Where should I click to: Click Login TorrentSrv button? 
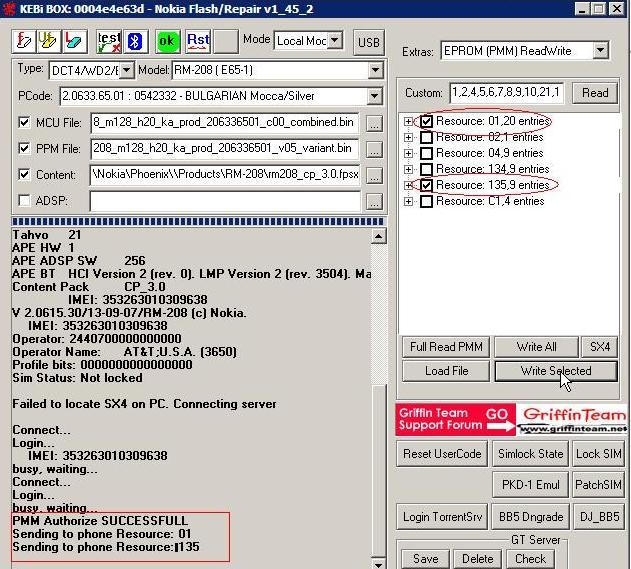pos(442,516)
